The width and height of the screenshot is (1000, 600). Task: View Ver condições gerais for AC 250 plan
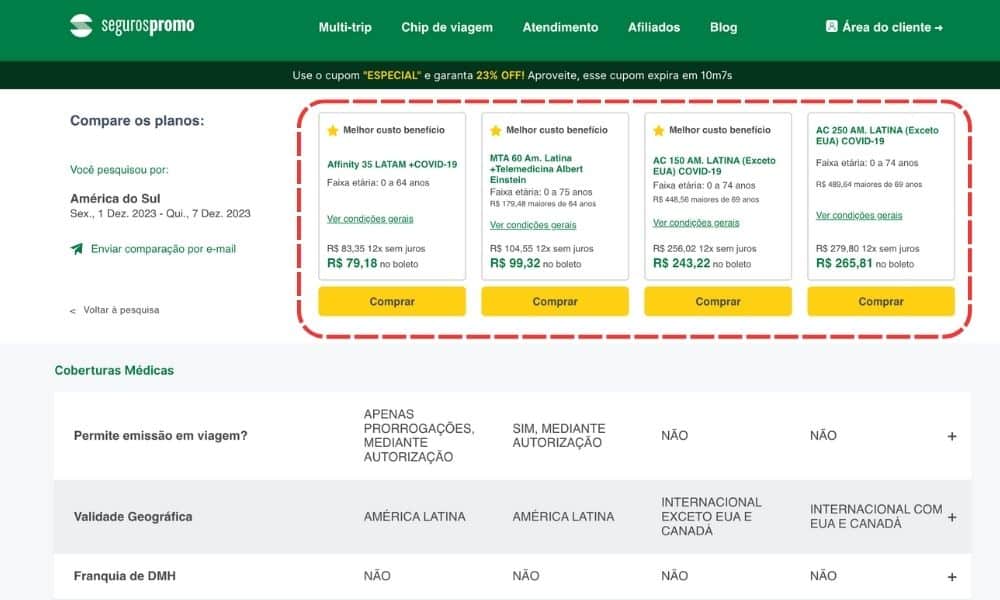tap(859, 216)
